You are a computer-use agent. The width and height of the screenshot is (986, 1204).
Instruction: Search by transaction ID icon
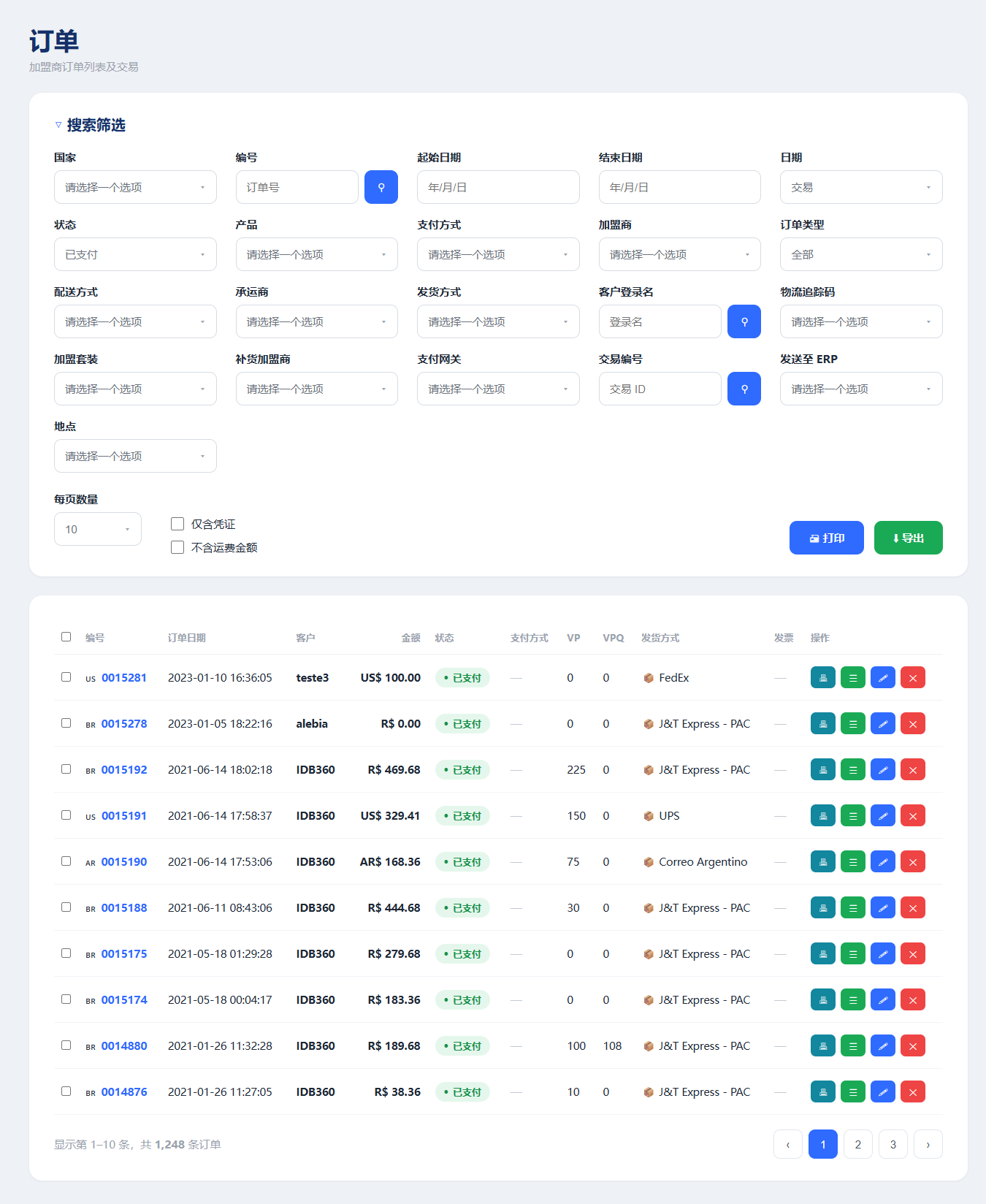(x=744, y=389)
